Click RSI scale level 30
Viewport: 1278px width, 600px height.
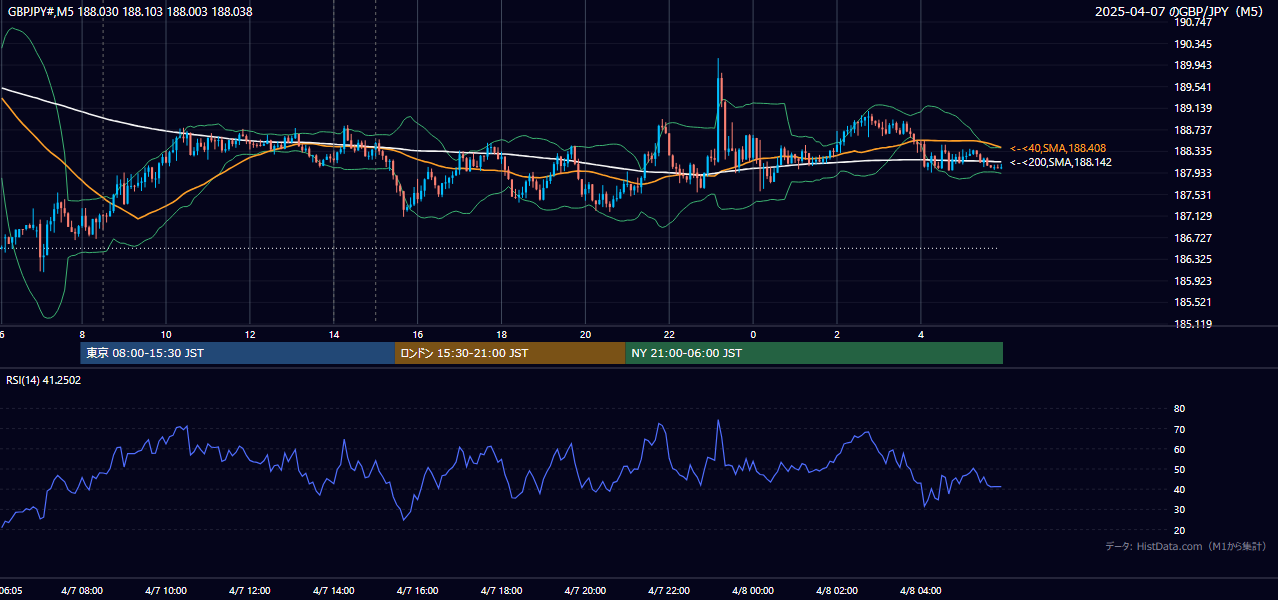pyautogui.click(x=1179, y=510)
